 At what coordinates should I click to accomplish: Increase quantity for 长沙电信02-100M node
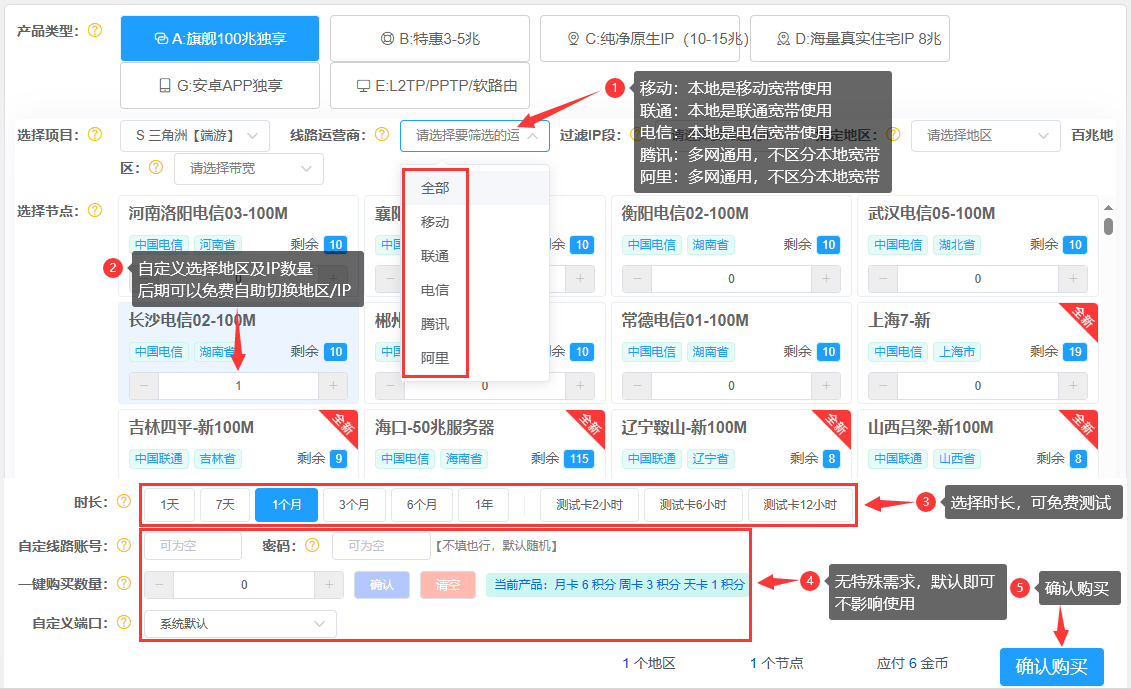[333, 385]
